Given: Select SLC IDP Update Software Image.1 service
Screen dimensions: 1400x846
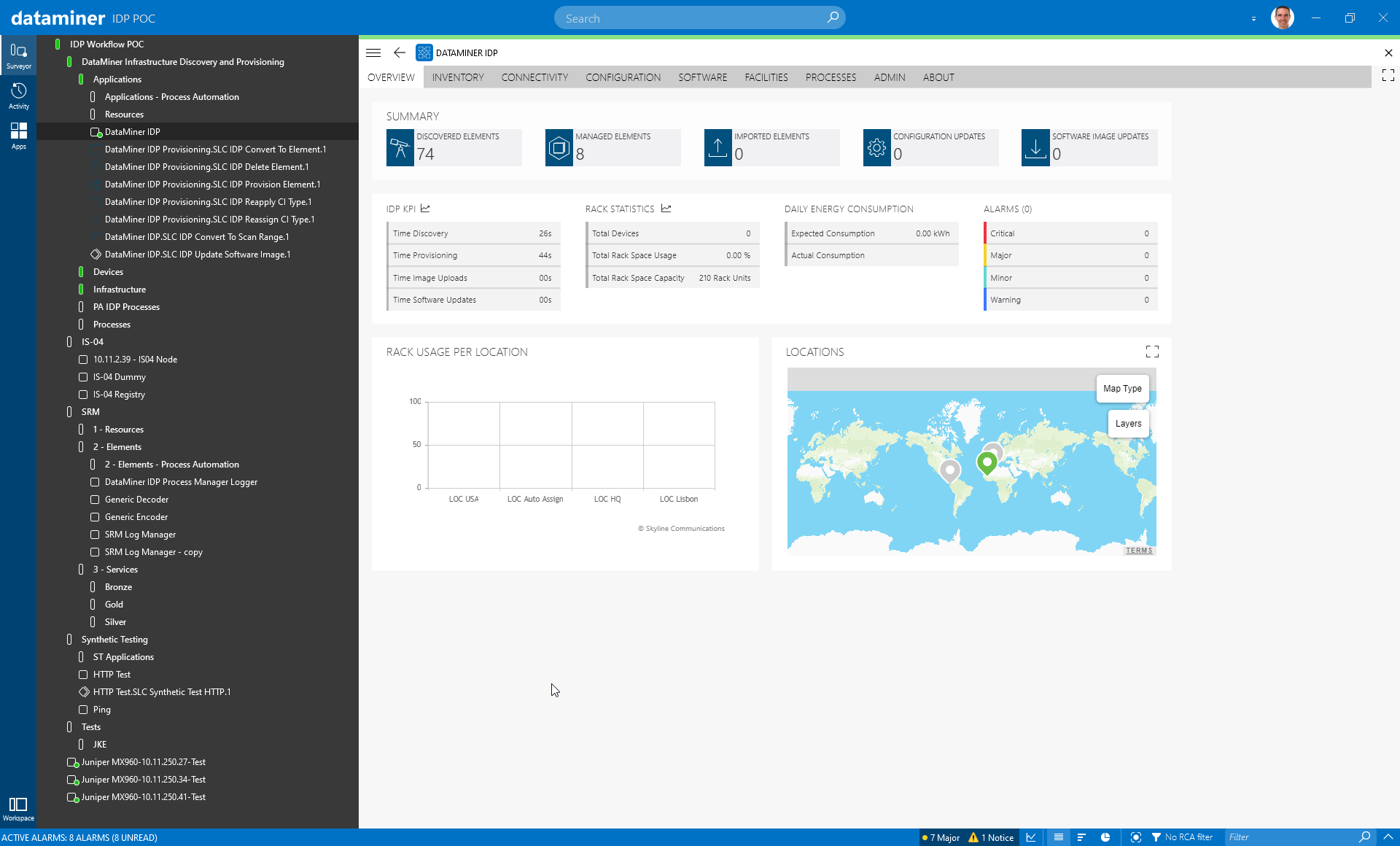Looking at the screenshot, I should [197, 255].
